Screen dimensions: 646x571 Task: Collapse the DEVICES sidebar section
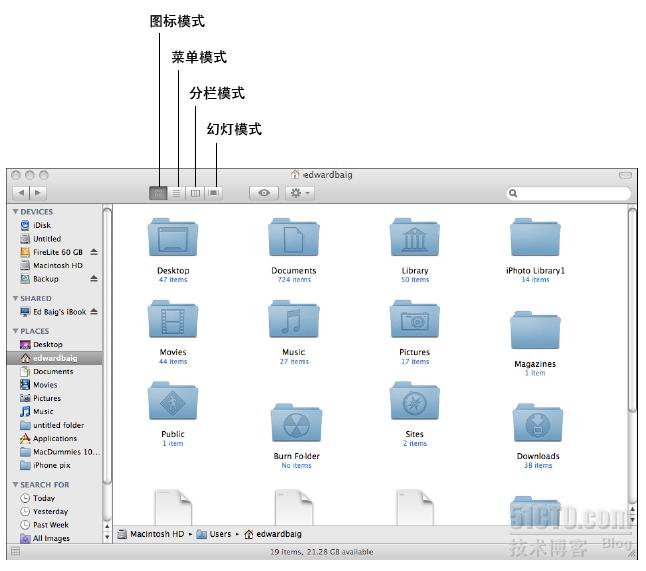(x=15, y=212)
